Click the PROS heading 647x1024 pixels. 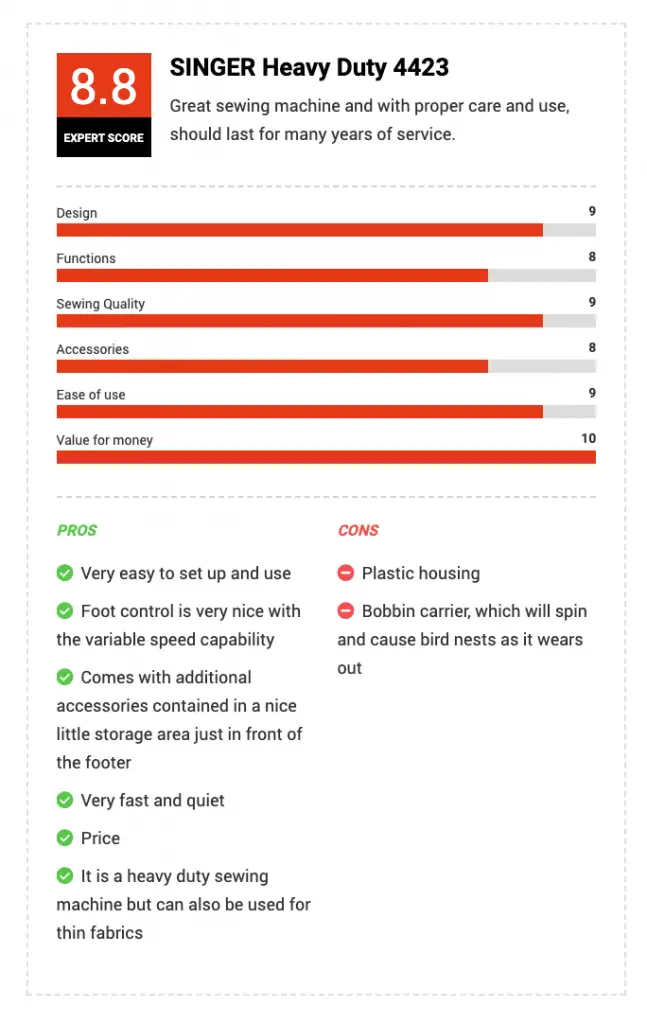click(x=77, y=530)
